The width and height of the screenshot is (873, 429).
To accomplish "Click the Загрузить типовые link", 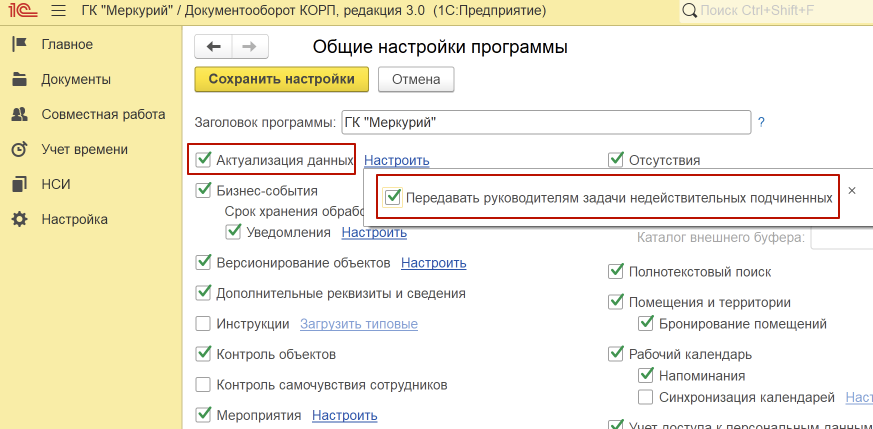I will [x=358, y=324].
